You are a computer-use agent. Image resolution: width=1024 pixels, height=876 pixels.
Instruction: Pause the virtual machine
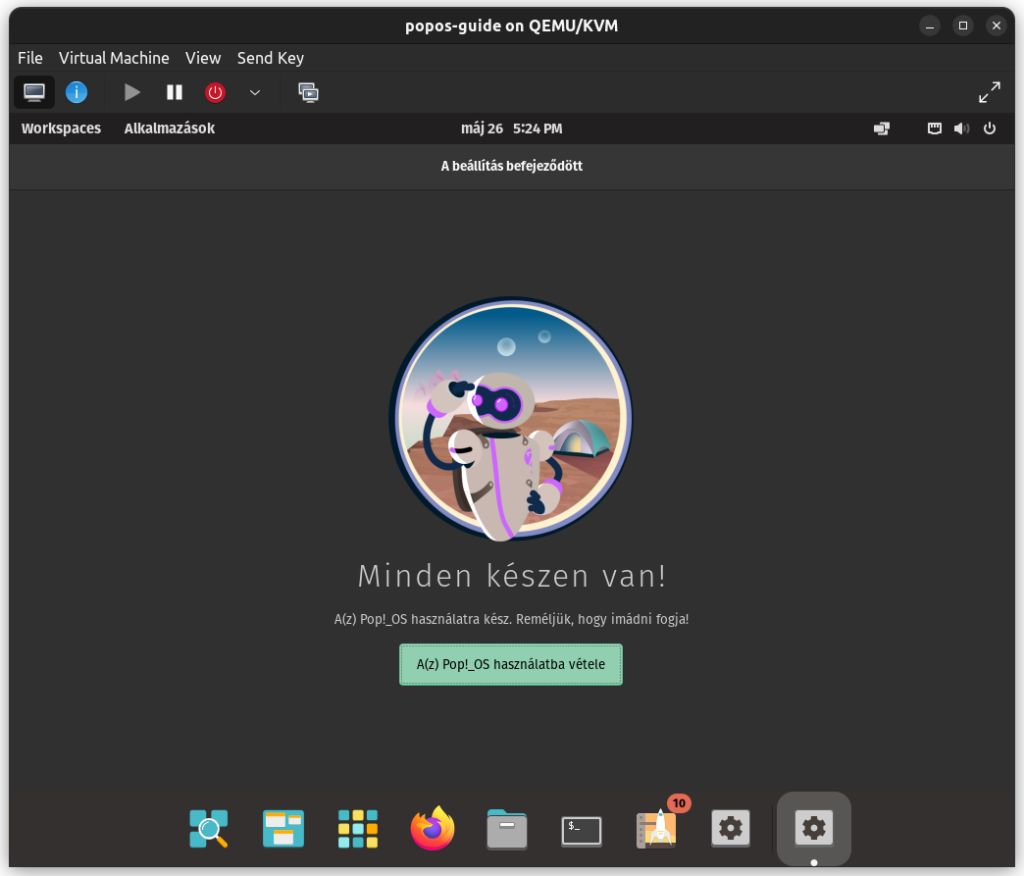174,92
